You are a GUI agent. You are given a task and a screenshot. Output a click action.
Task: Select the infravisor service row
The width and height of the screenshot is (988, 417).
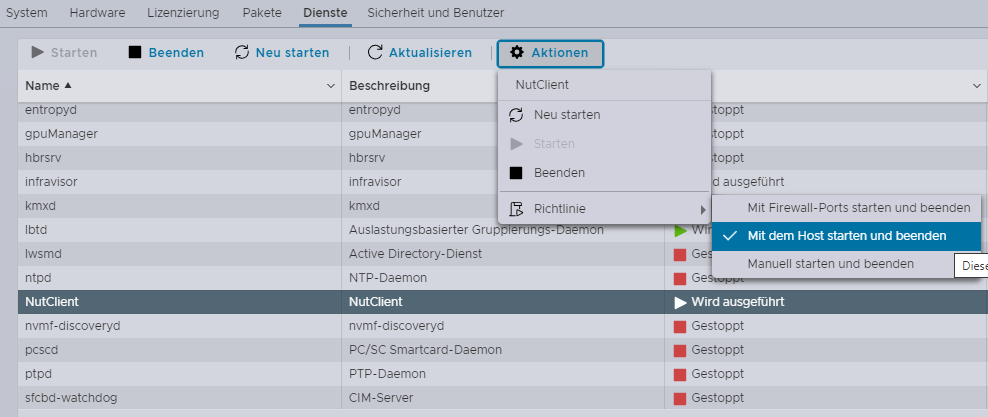[502, 182]
